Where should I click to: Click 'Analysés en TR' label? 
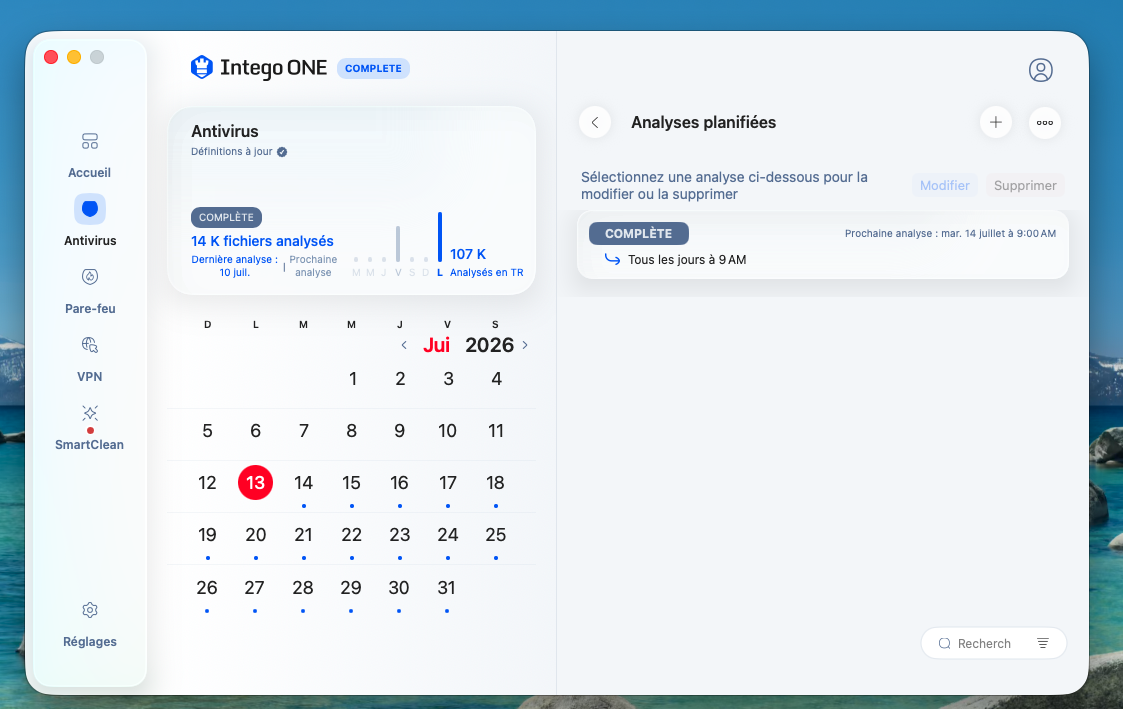tap(486, 273)
